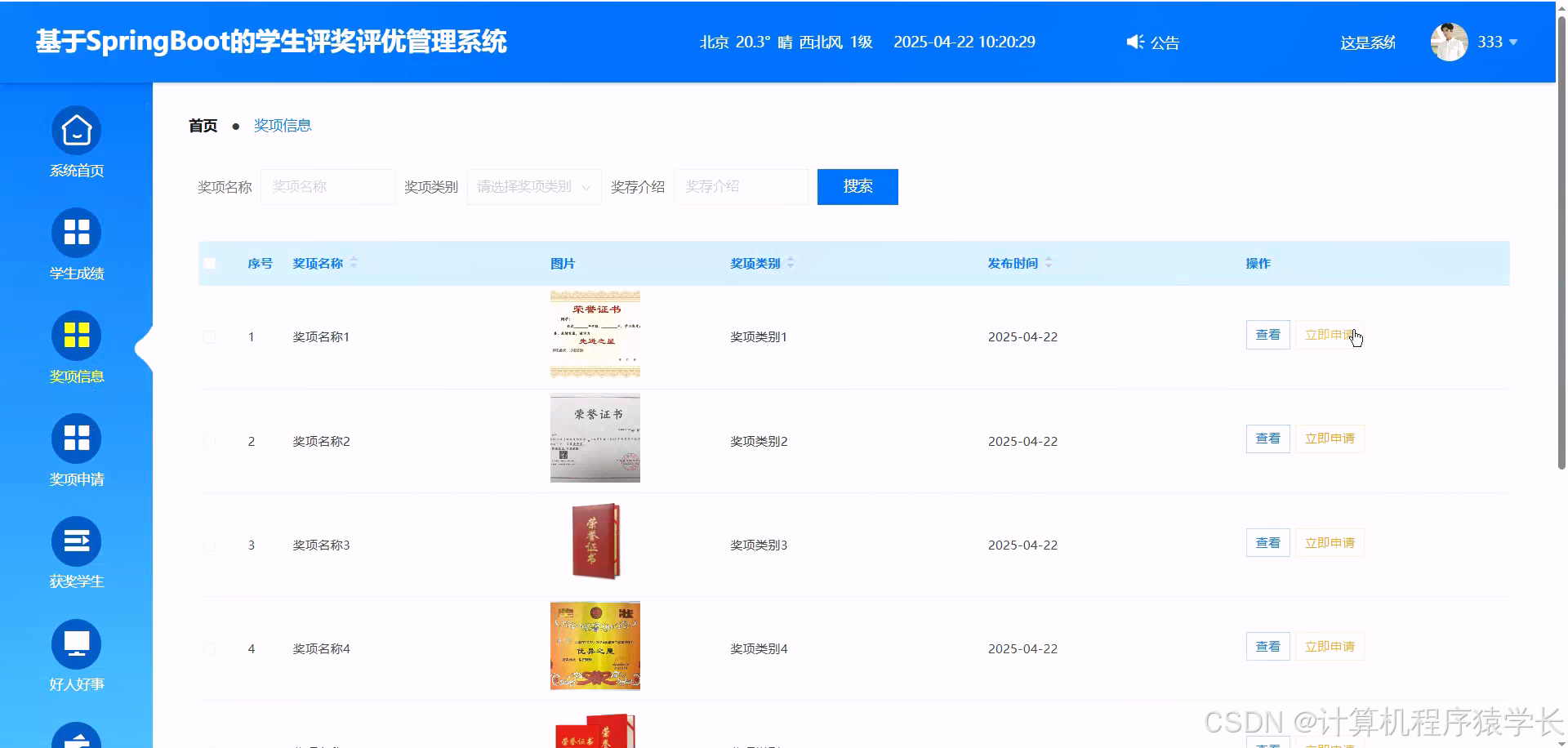
Task: Click 查看 for 奖项名称2
Action: pos(1268,439)
